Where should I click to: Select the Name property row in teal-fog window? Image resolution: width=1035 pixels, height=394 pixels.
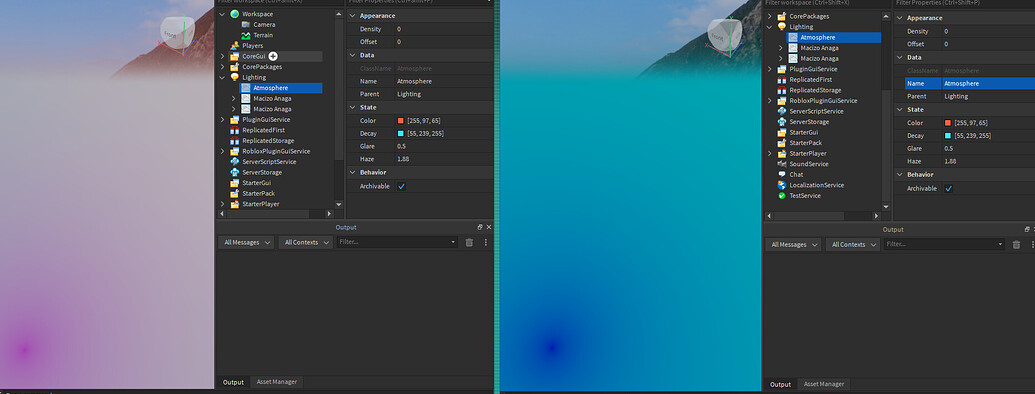[x=970, y=83]
